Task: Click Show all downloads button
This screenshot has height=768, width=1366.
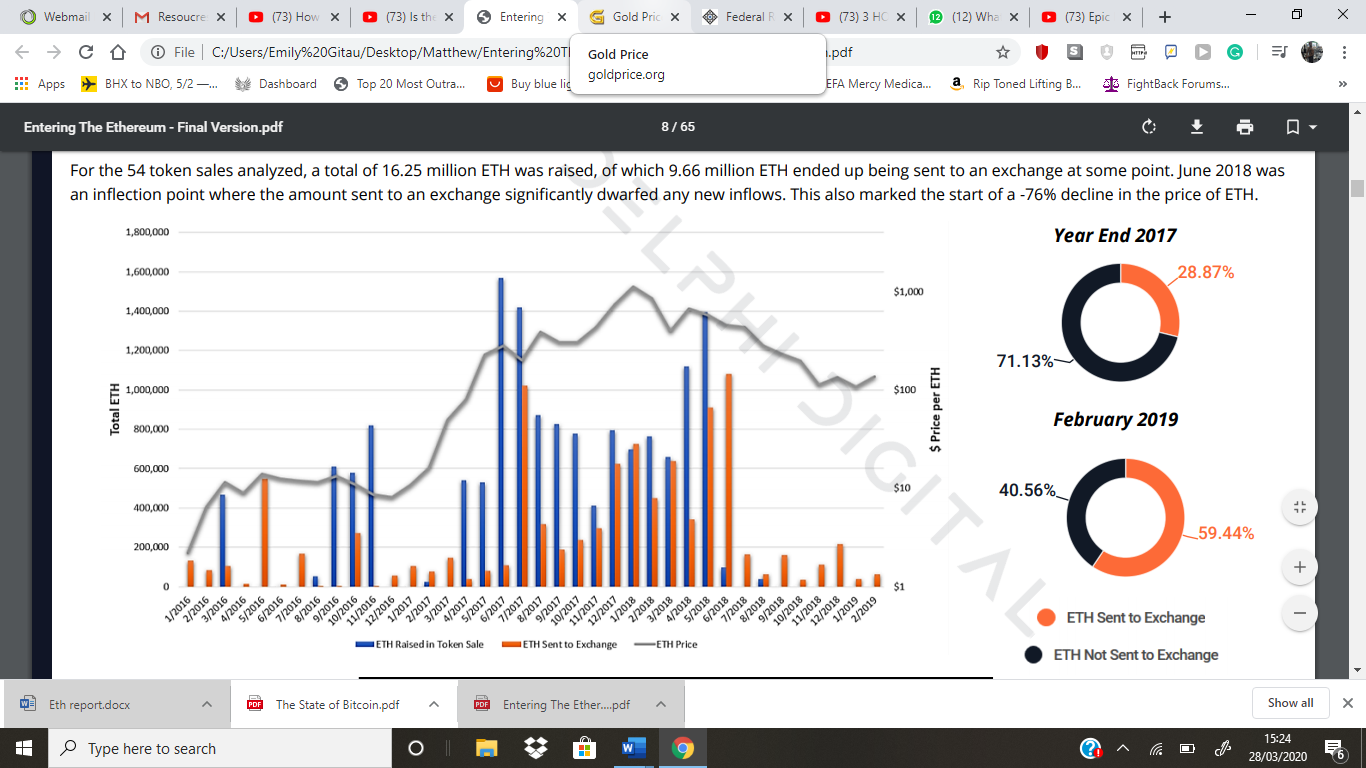Action: (x=1290, y=703)
